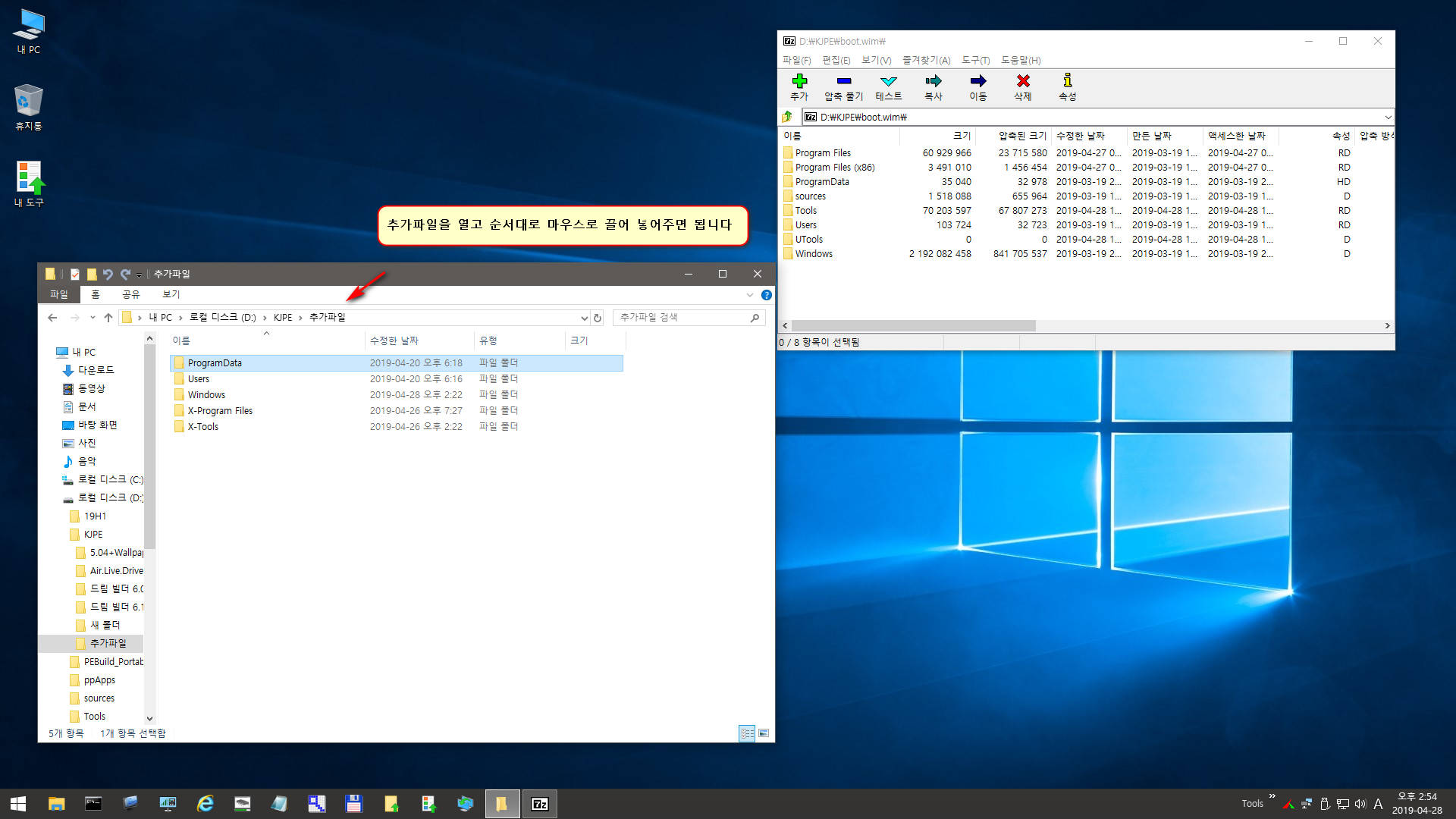Open Explorer 파일 ribbon tab
This screenshot has height=819, width=1456.
click(58, 294)
